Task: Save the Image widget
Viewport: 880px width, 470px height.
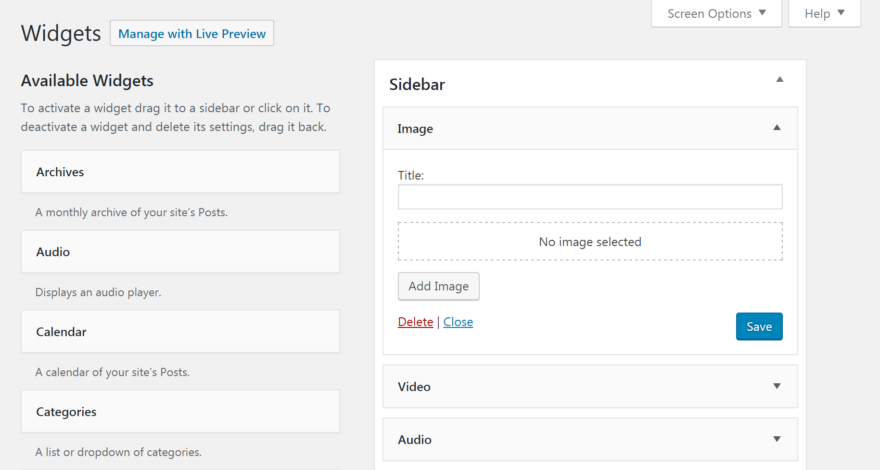Action: tap(759, 326)
